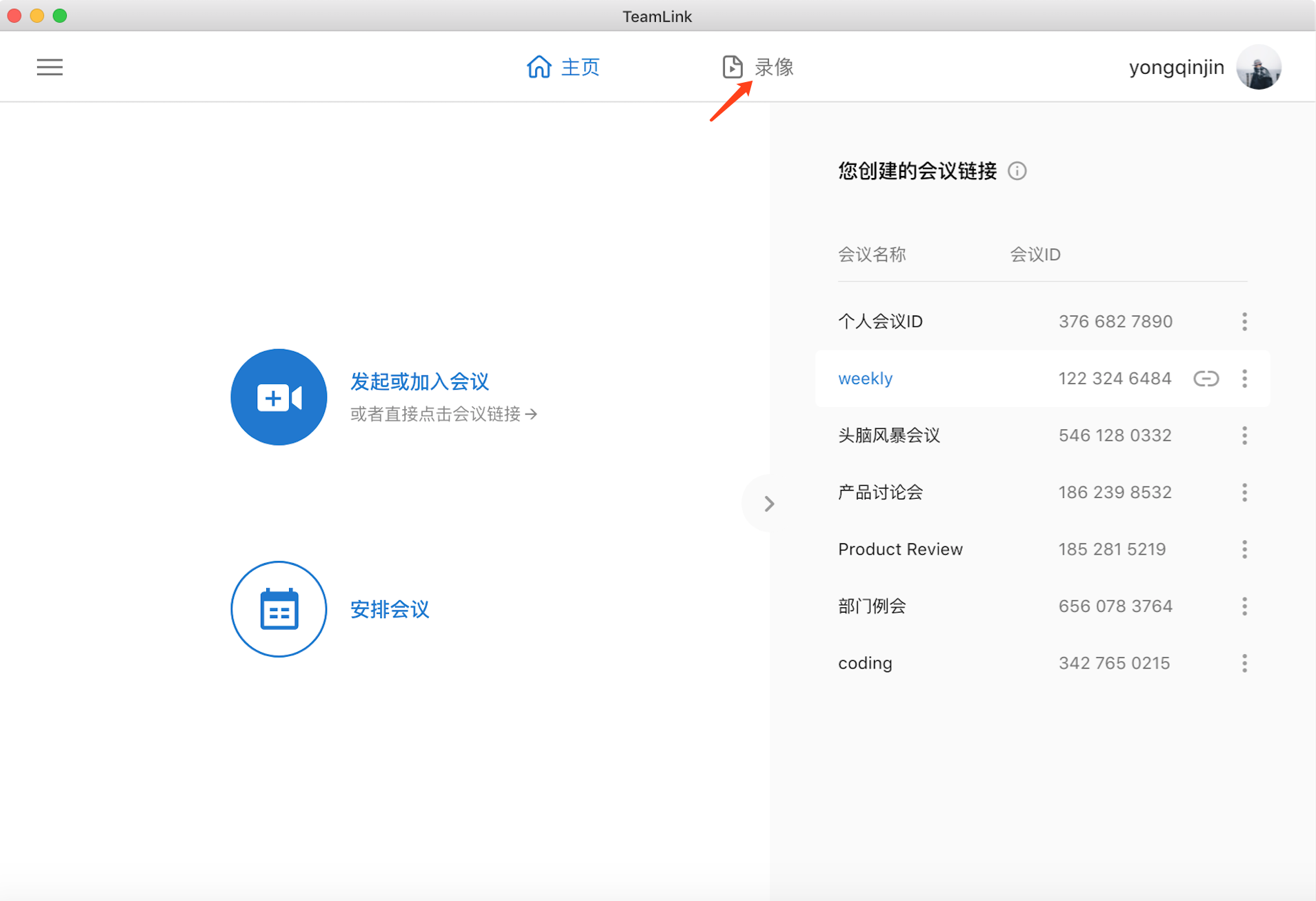Viewport: 1316px width, 901px height.
Task: Open options menu for coding meeting
Action: [1244, 663]
